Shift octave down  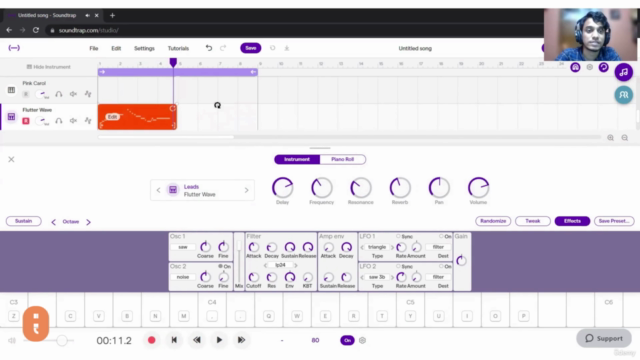tap(53, 222)
